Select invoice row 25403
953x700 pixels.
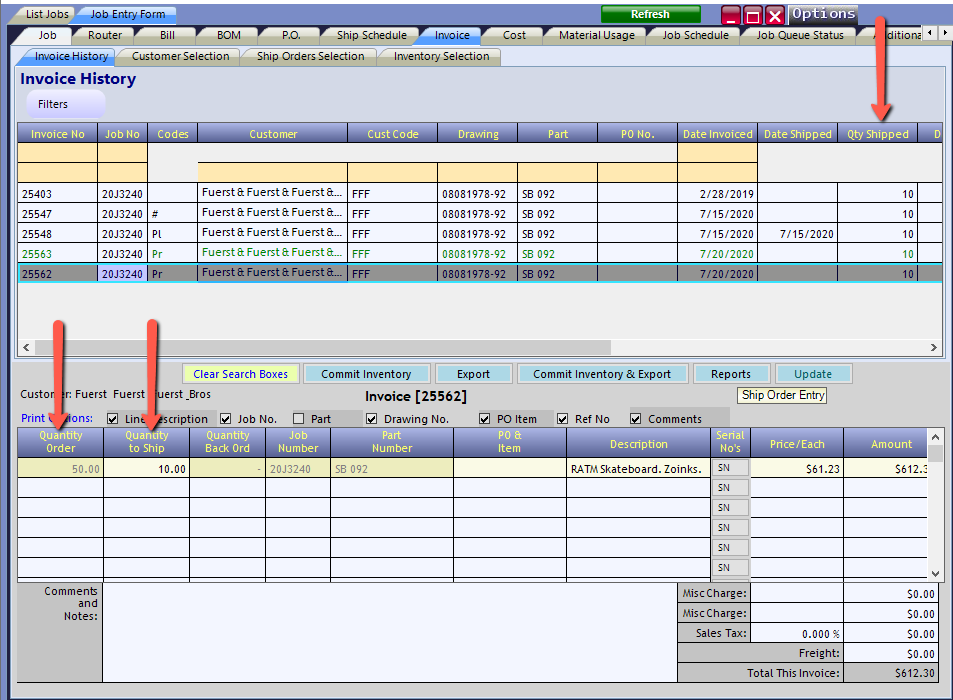[479, 194]
